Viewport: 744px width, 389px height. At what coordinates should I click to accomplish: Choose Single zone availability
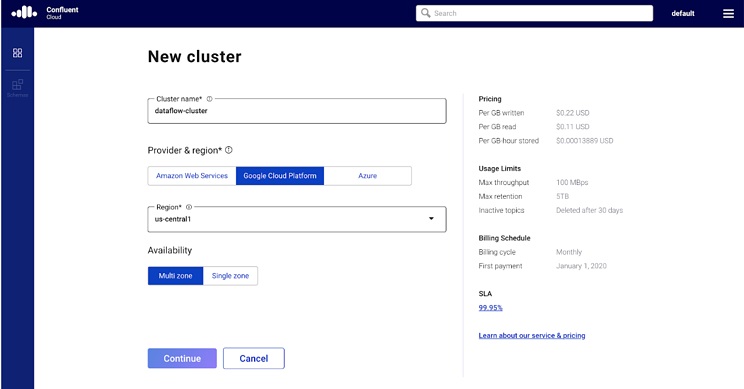click(x=230, y=276)
